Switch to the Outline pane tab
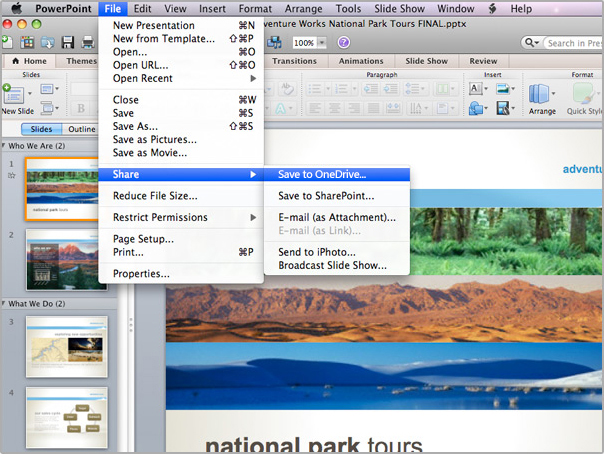 [81, 129]
